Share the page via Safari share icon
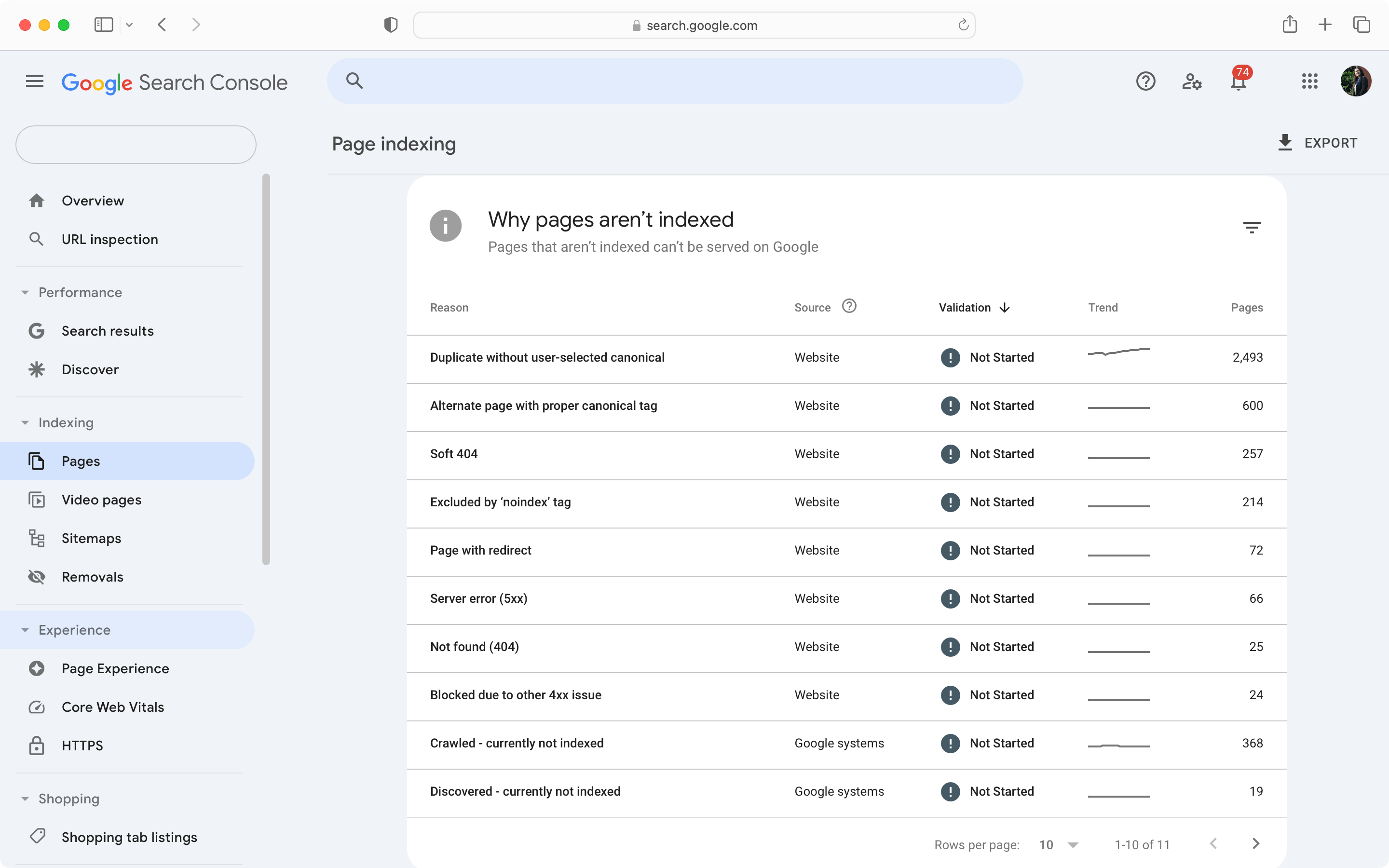Viewport: 1389px width, 868px height. (1289, 24)
